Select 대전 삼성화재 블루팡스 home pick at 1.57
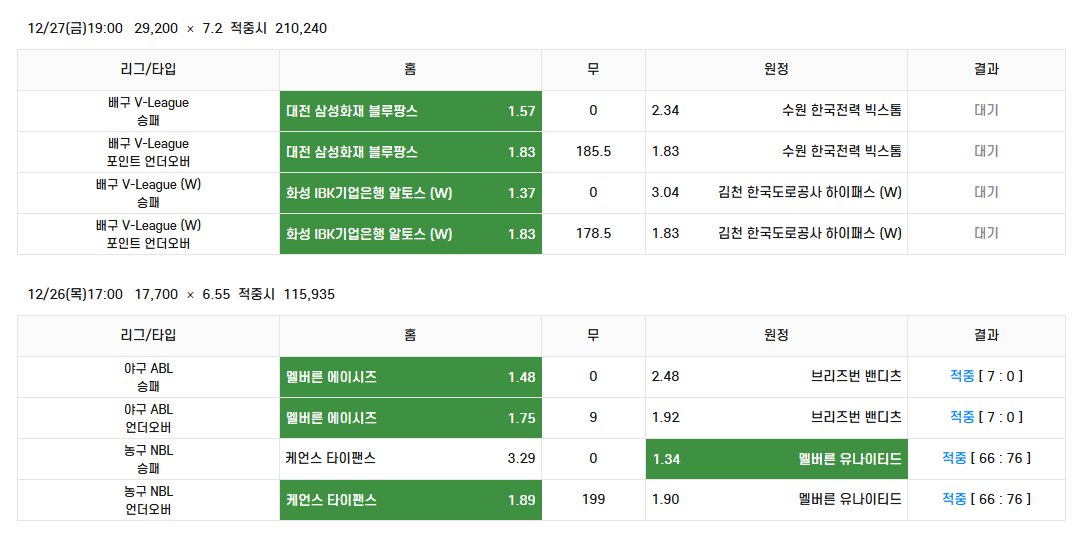1076x539 pixels. [x=410, y=111]
